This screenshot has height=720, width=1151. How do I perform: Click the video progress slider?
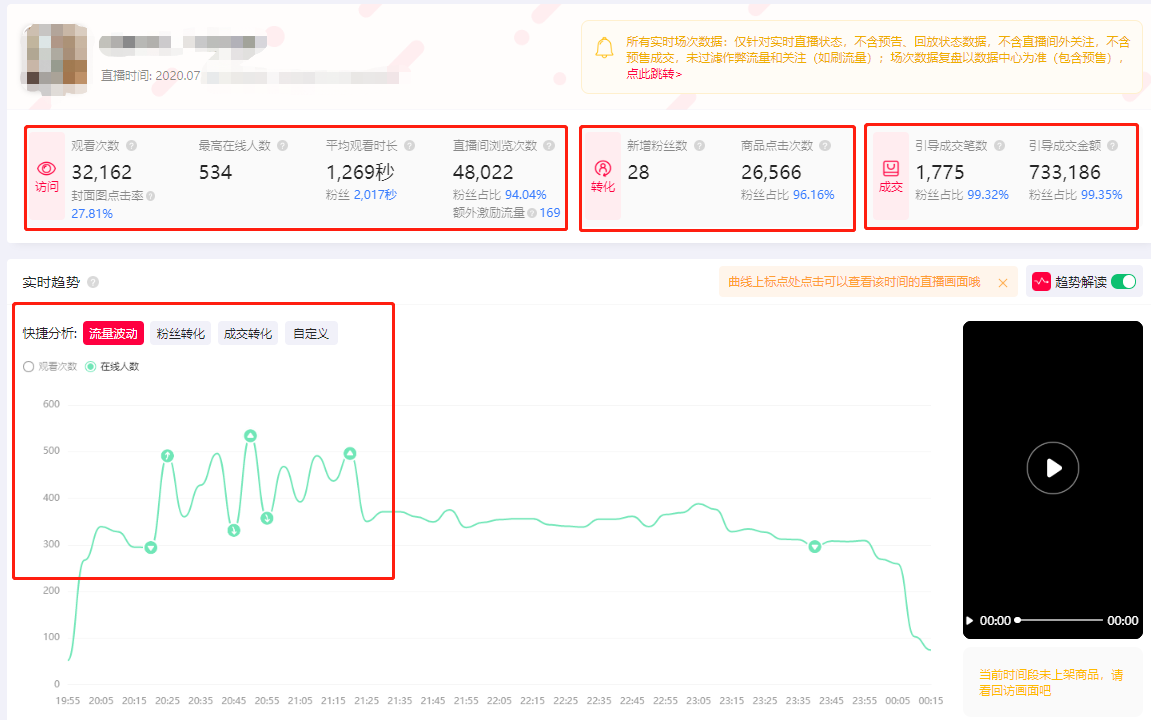1058,620
